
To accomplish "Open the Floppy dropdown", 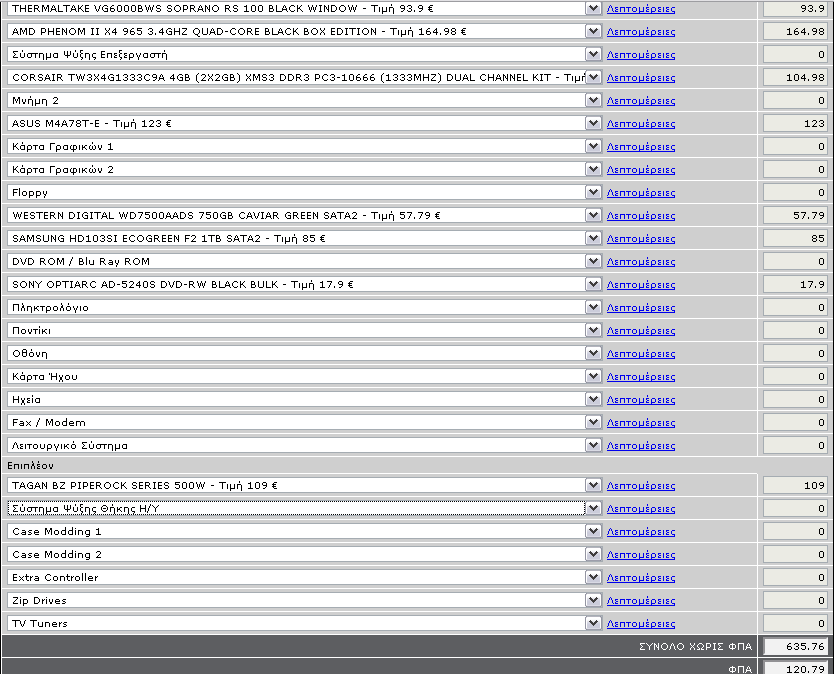I will 304,192.
